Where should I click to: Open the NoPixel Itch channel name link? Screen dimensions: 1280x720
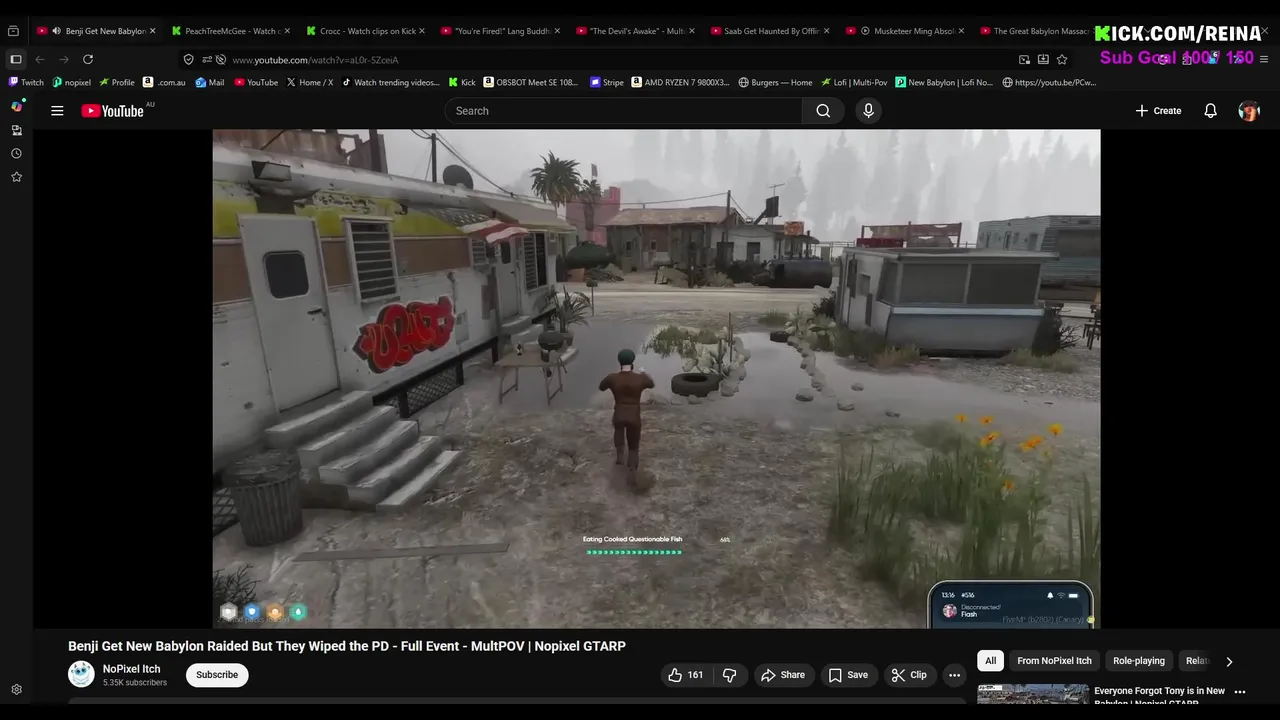pos(131,669)
